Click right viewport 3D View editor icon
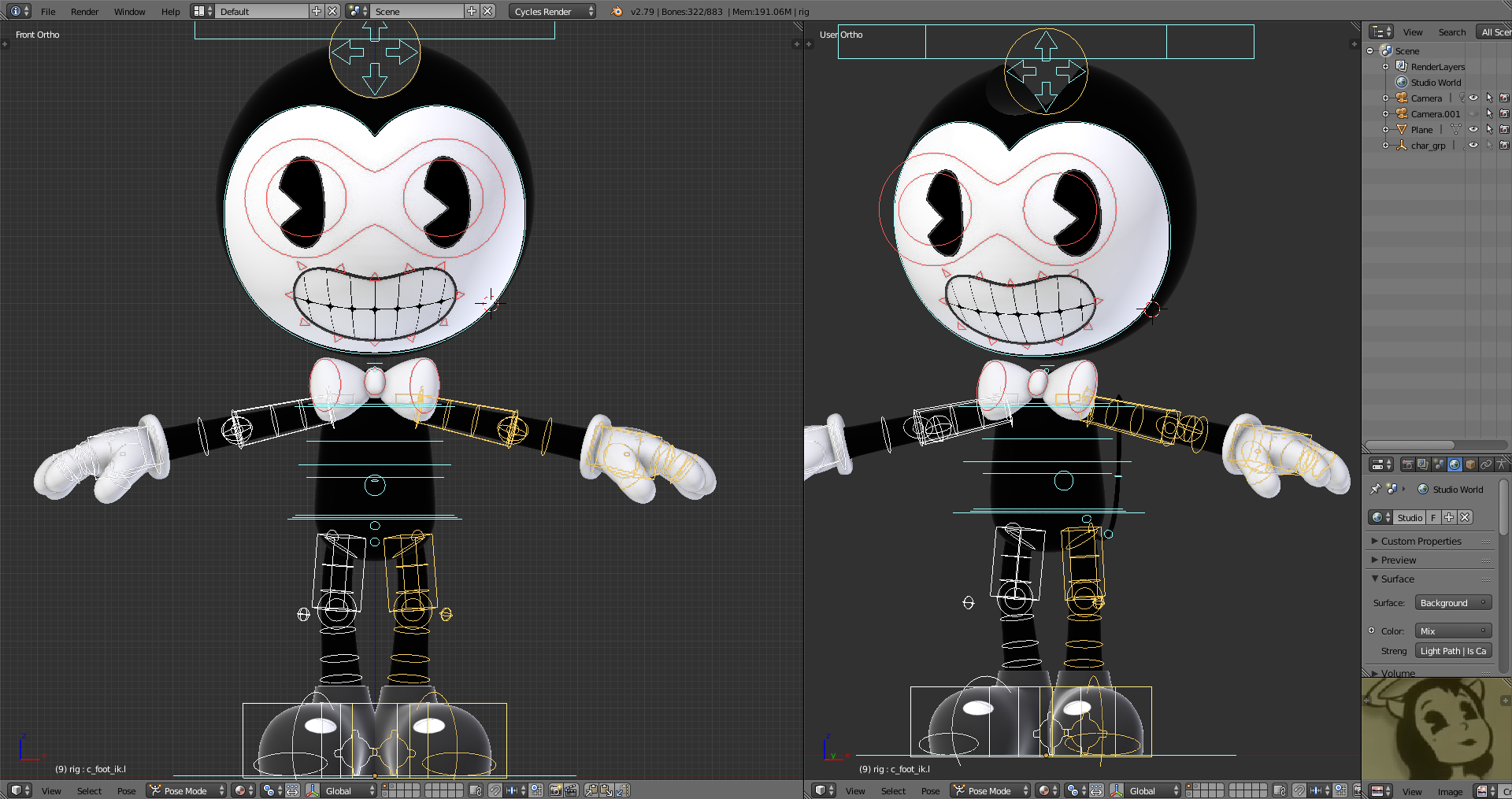The image size is (1512, 799). coord(825,790)
